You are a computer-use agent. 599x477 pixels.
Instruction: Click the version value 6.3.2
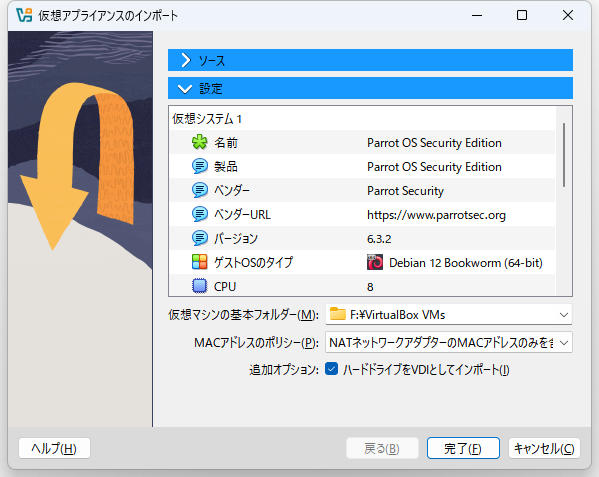(x=379, y=239)
